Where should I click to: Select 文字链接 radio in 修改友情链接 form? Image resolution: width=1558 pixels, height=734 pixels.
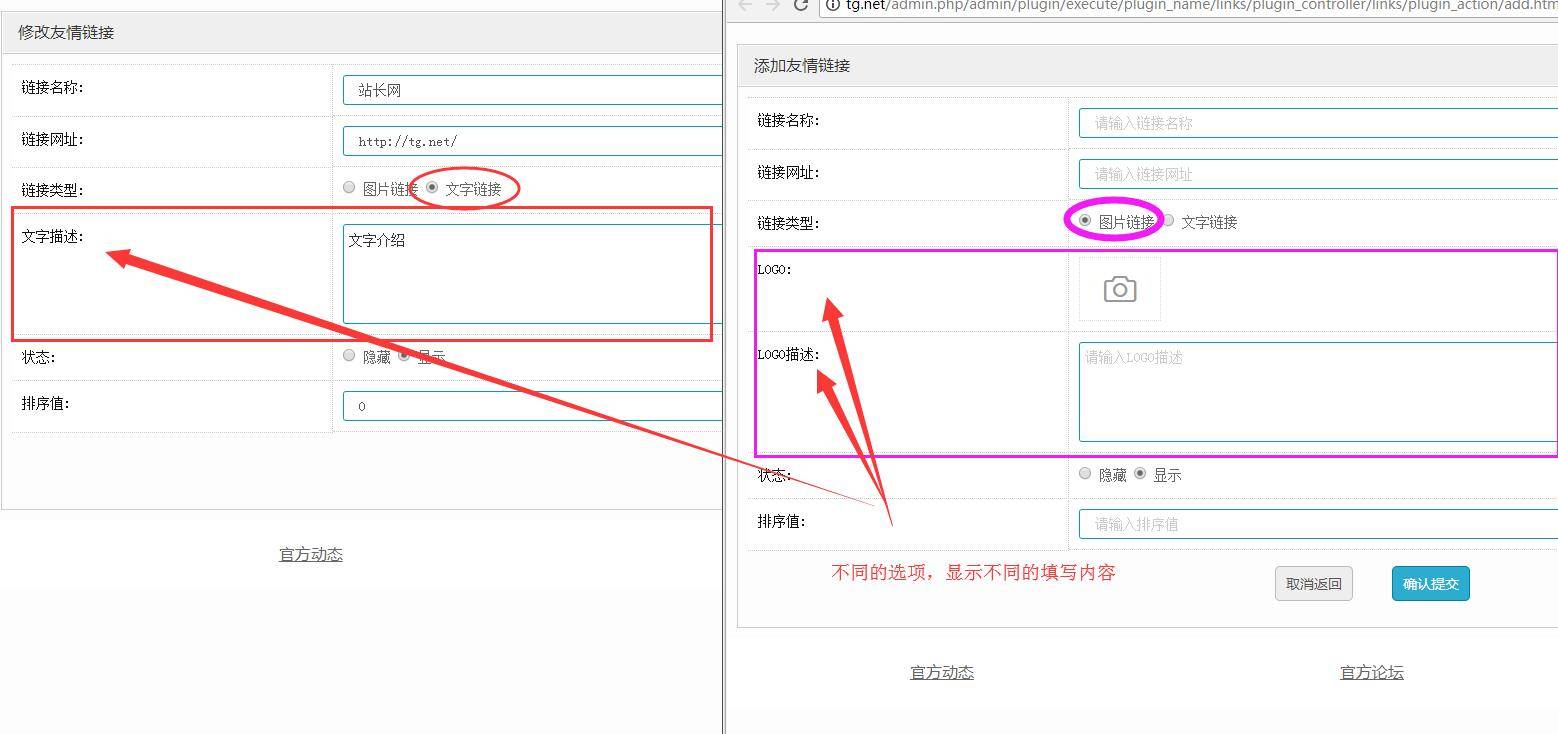tap(432, 187)
